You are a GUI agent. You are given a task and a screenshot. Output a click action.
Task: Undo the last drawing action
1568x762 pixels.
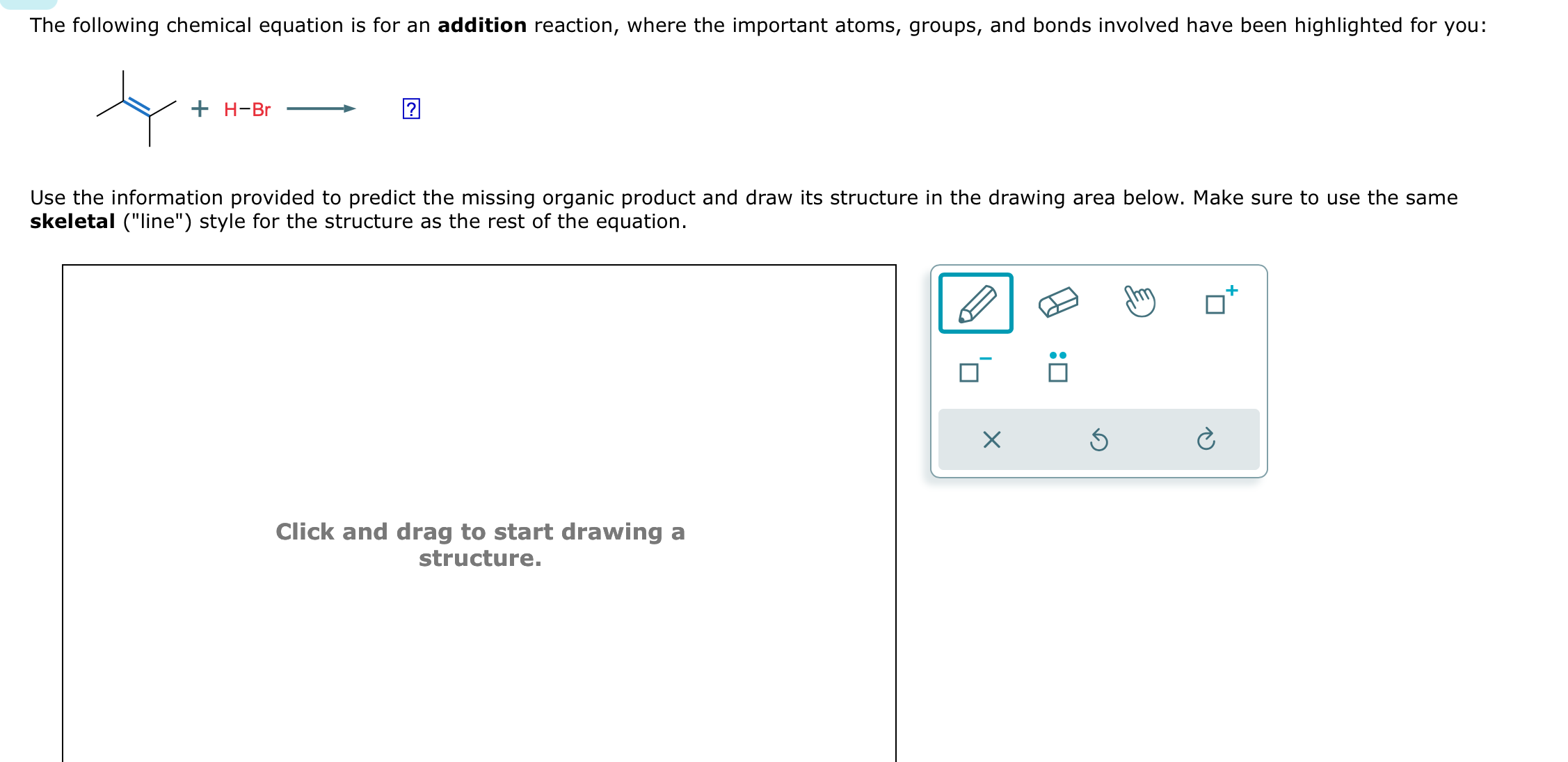1099,439
